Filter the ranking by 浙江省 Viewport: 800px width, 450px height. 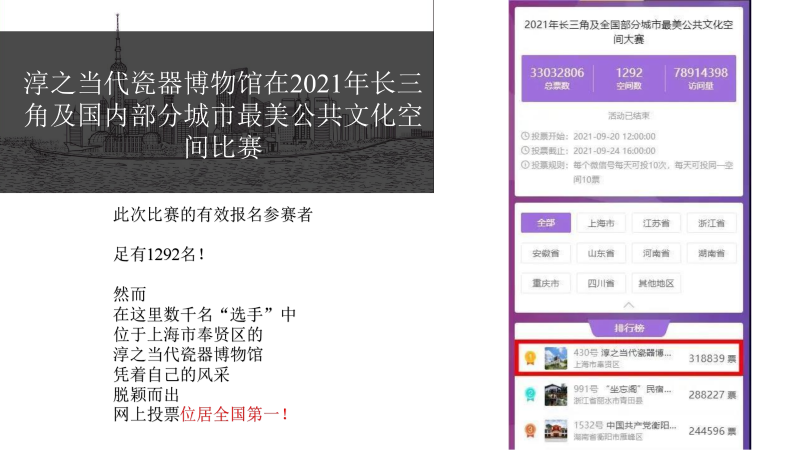tap(711, 223)
